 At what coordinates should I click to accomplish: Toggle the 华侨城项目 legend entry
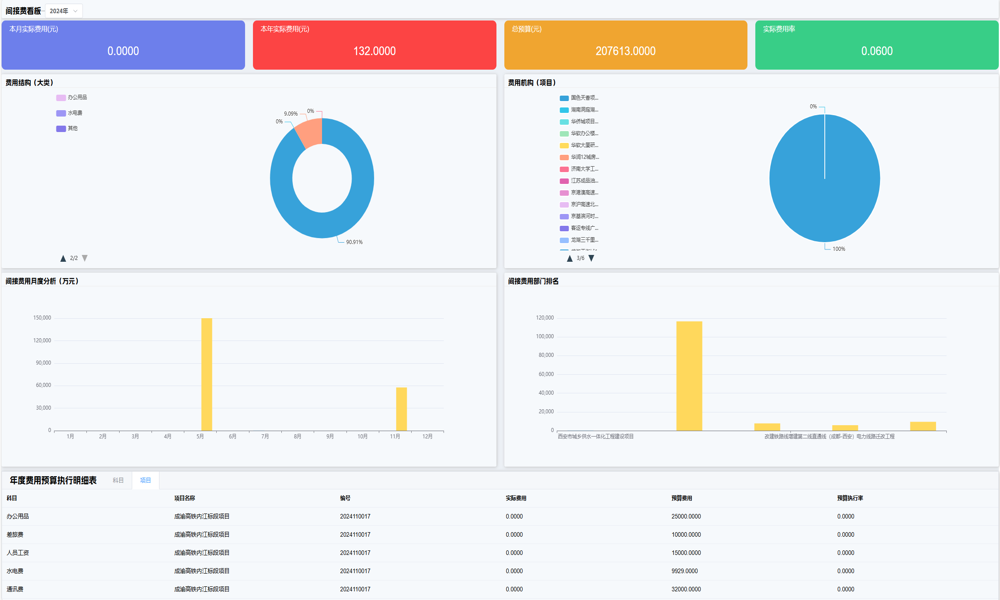coord(580,122)
